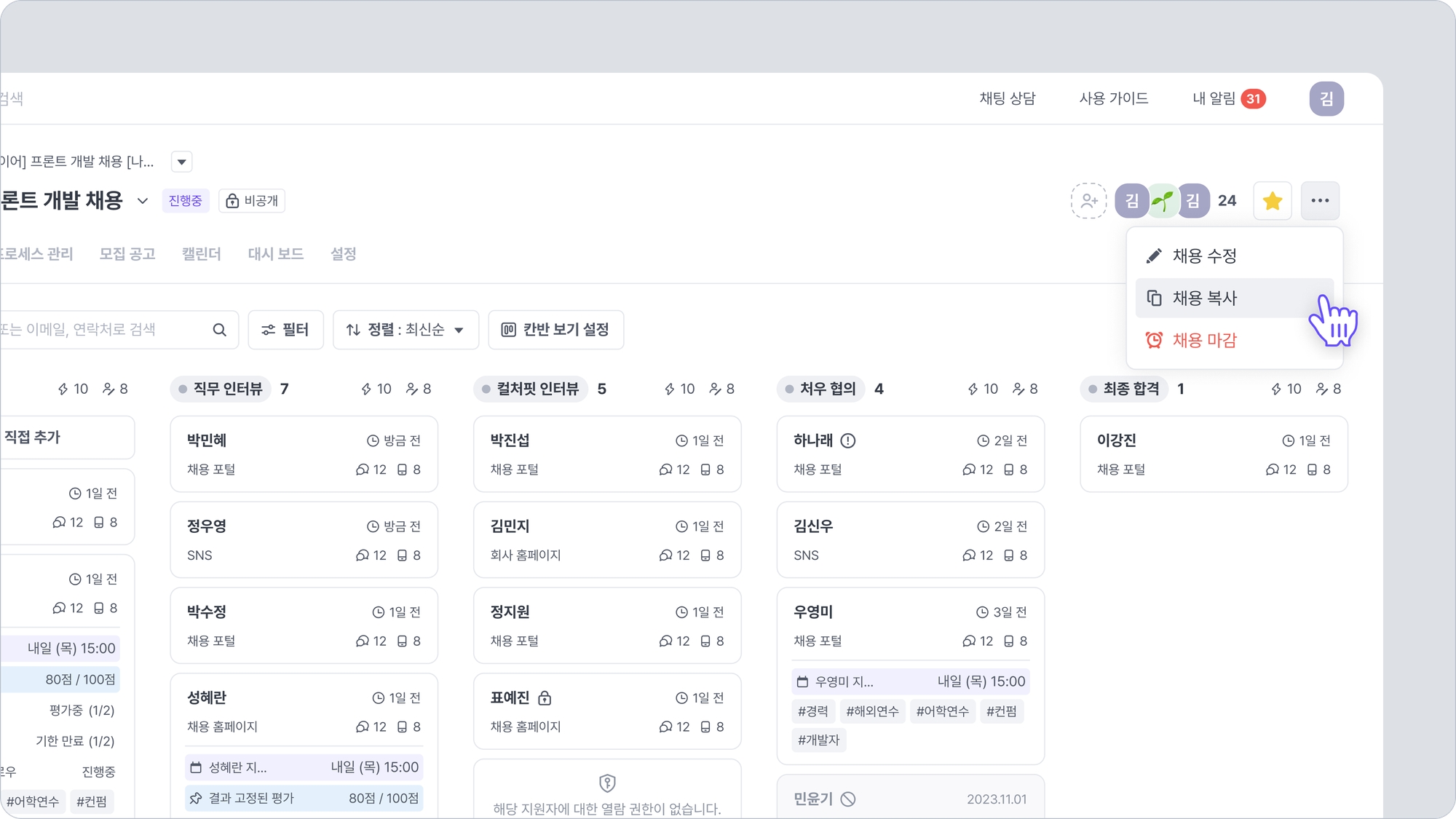The height and width of the screenshot is (819, 1456).
Task: Click the lightning bolt icon in 직무 인터뷰 column
Action: [x=366, y=389]
